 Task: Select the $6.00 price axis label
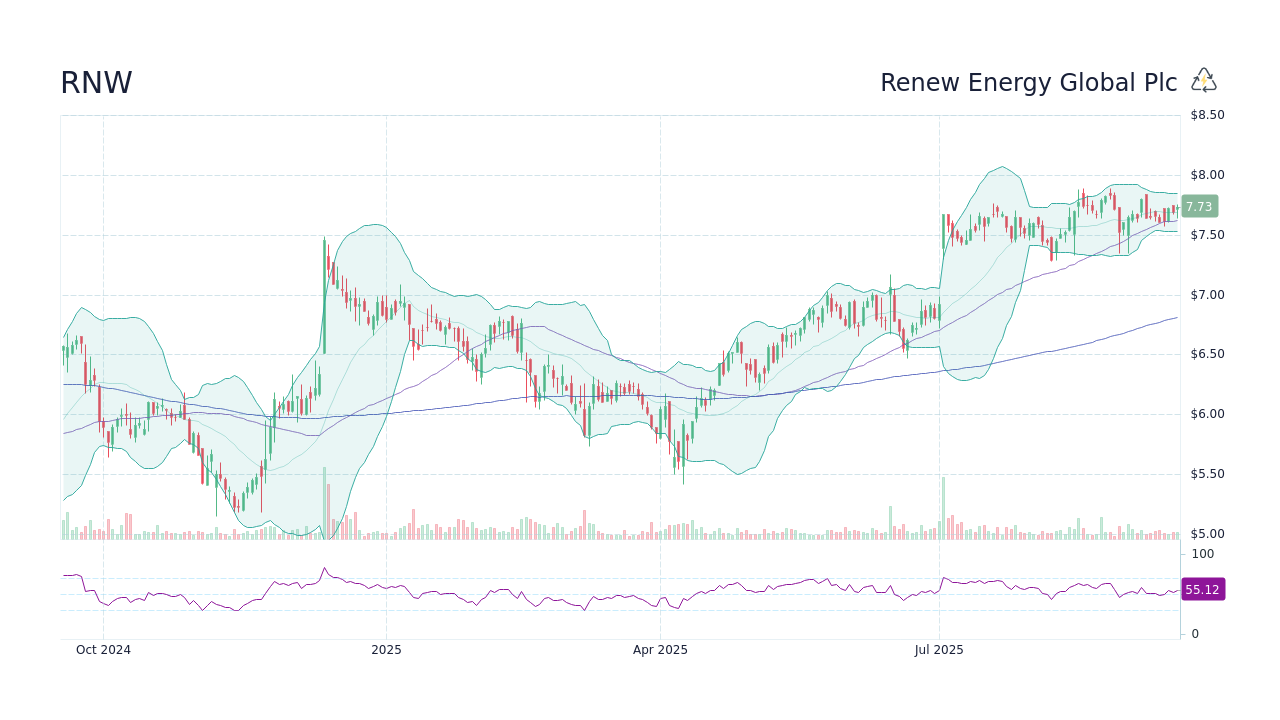(1207, 414)
